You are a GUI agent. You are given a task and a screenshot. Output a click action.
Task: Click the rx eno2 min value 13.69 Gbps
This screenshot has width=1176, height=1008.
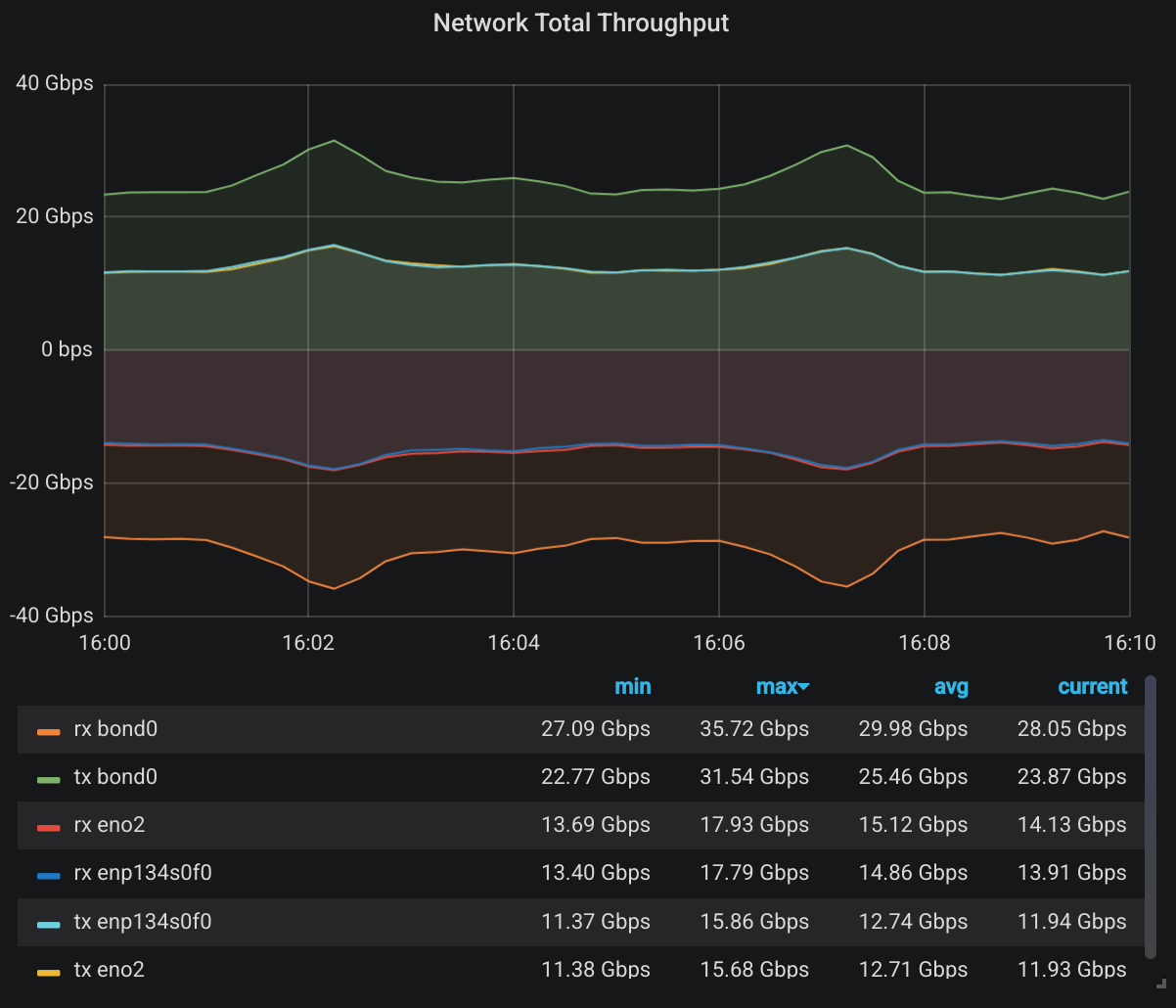[596, 825]
